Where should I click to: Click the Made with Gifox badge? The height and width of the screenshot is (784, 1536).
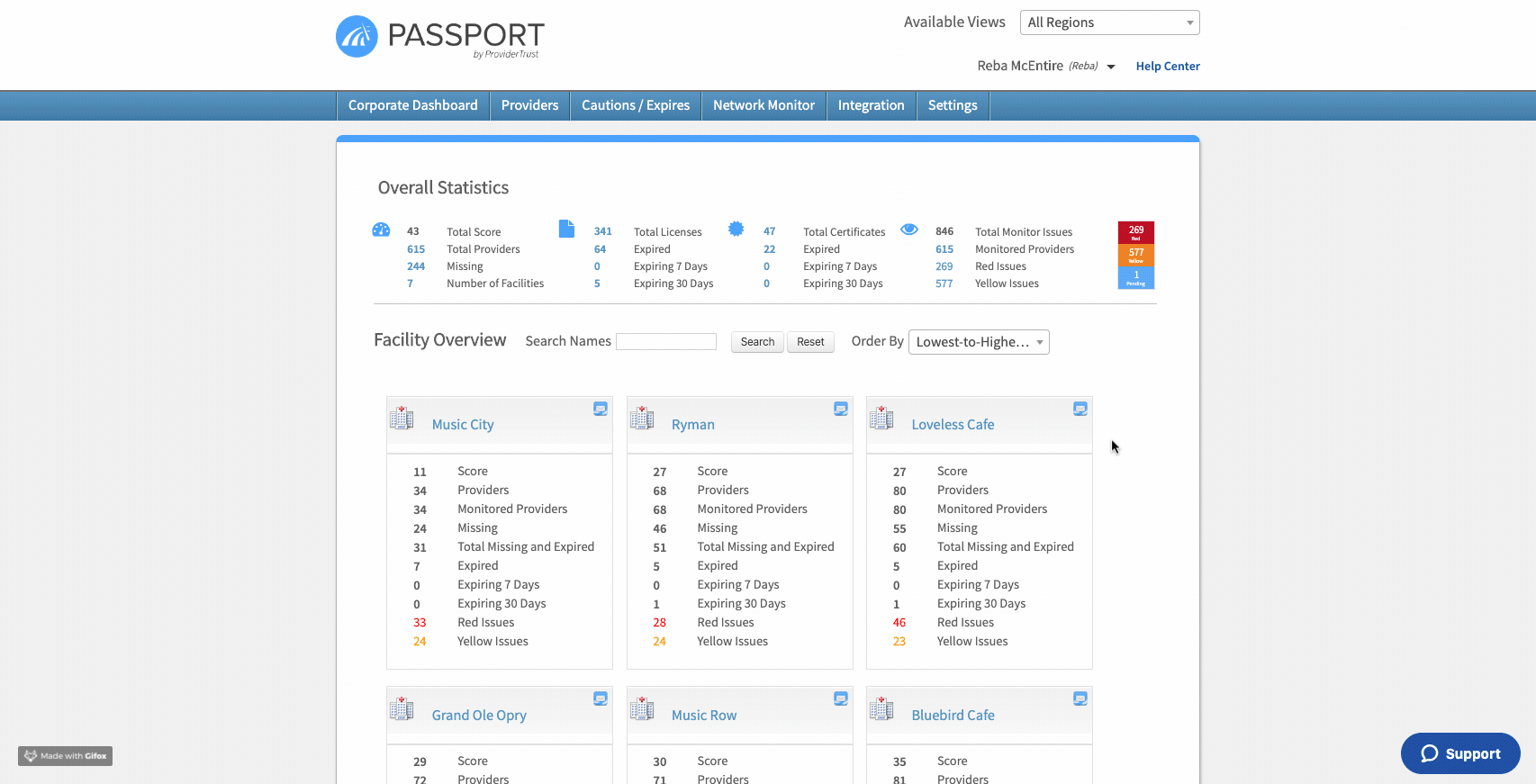tap(65, 756)
